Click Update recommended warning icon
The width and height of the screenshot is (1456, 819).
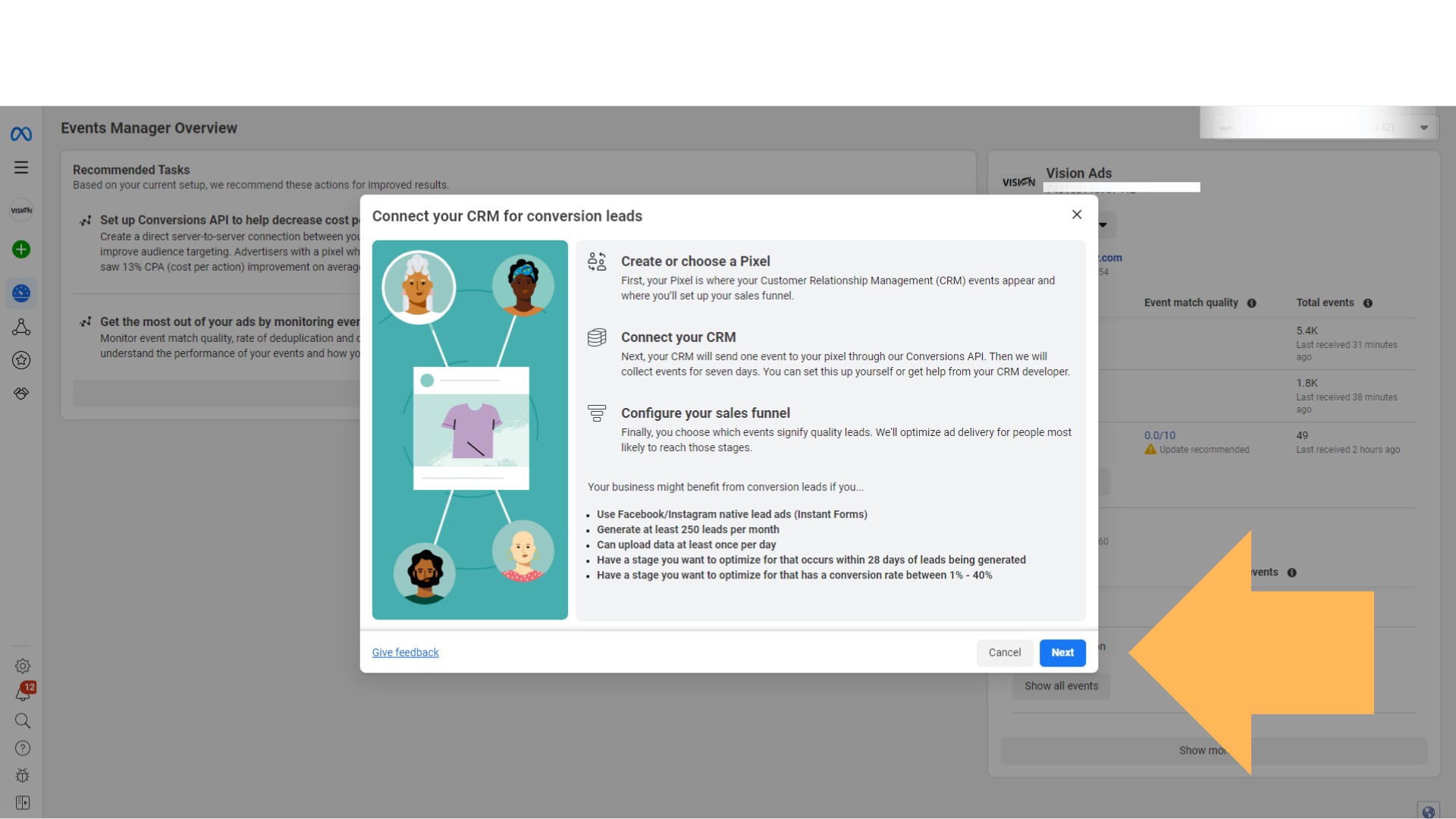[x=1150, y=449]
